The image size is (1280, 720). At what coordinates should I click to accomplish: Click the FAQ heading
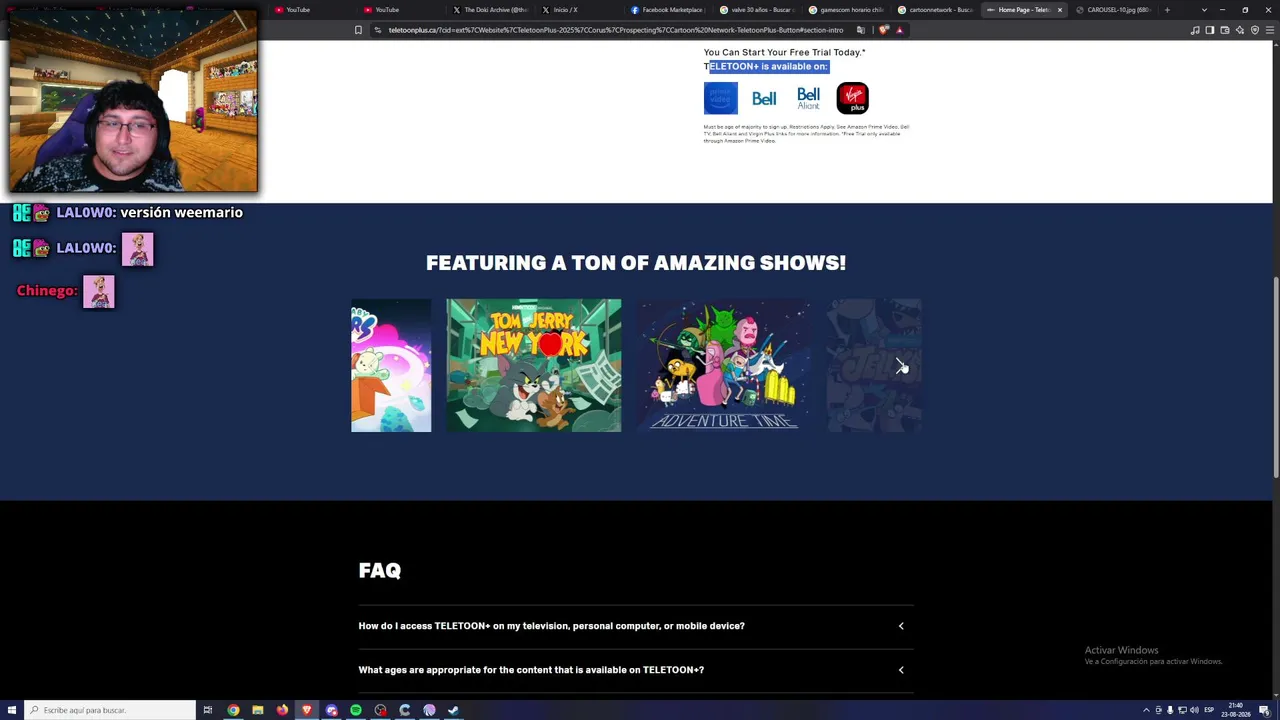[380, 571]
